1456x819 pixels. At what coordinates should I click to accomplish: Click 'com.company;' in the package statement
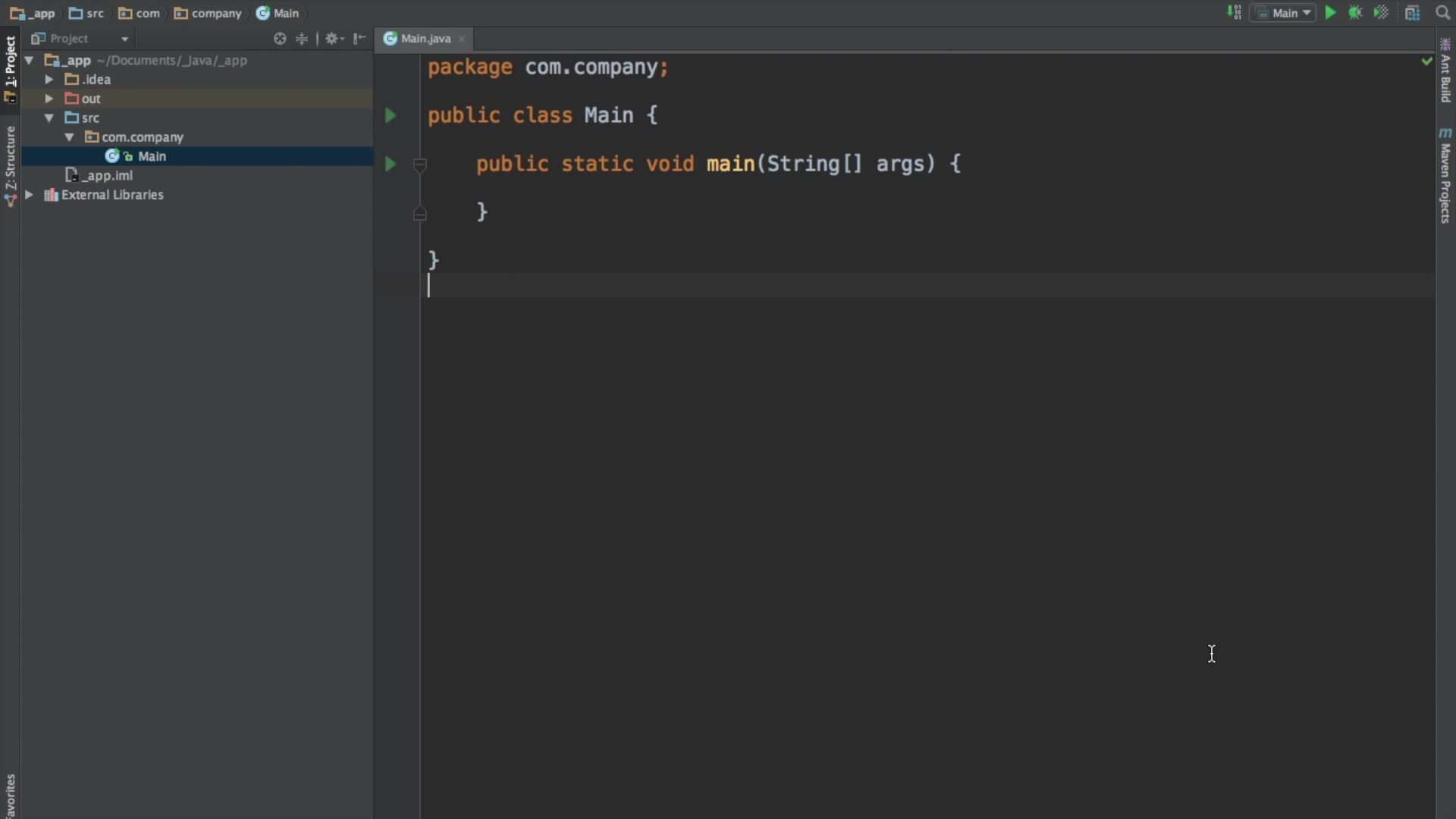(598, 67)
